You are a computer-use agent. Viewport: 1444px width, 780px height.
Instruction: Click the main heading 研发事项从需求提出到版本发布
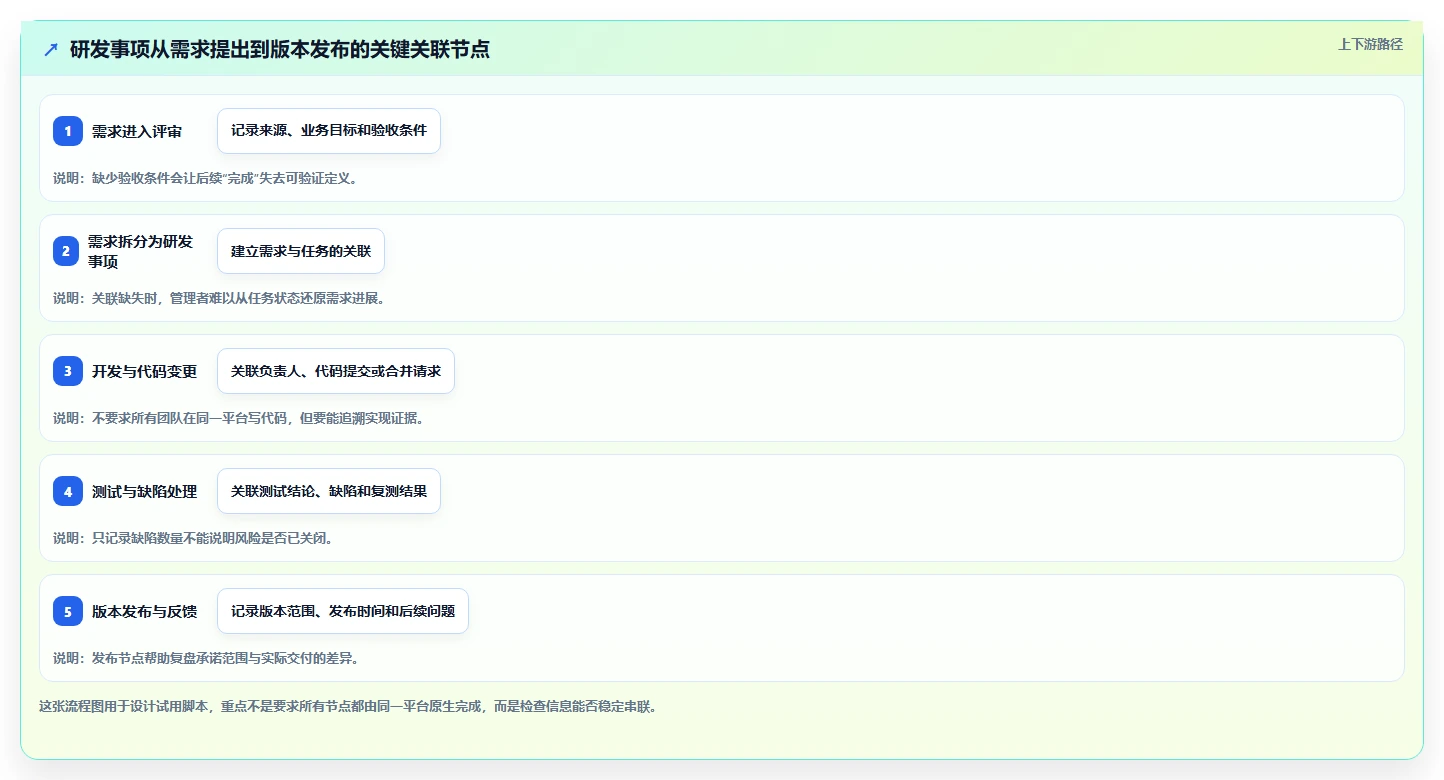(x=280, y=49)
